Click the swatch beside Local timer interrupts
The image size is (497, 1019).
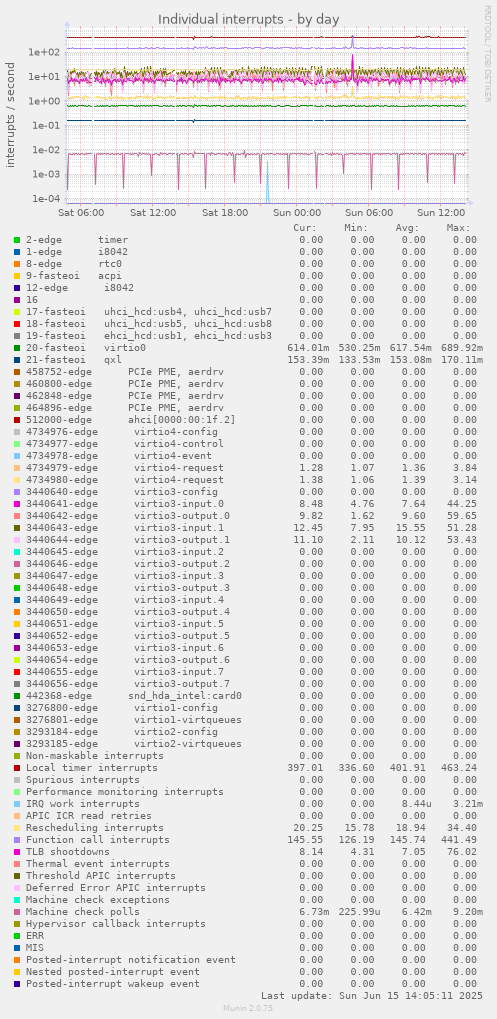(17, 768)
